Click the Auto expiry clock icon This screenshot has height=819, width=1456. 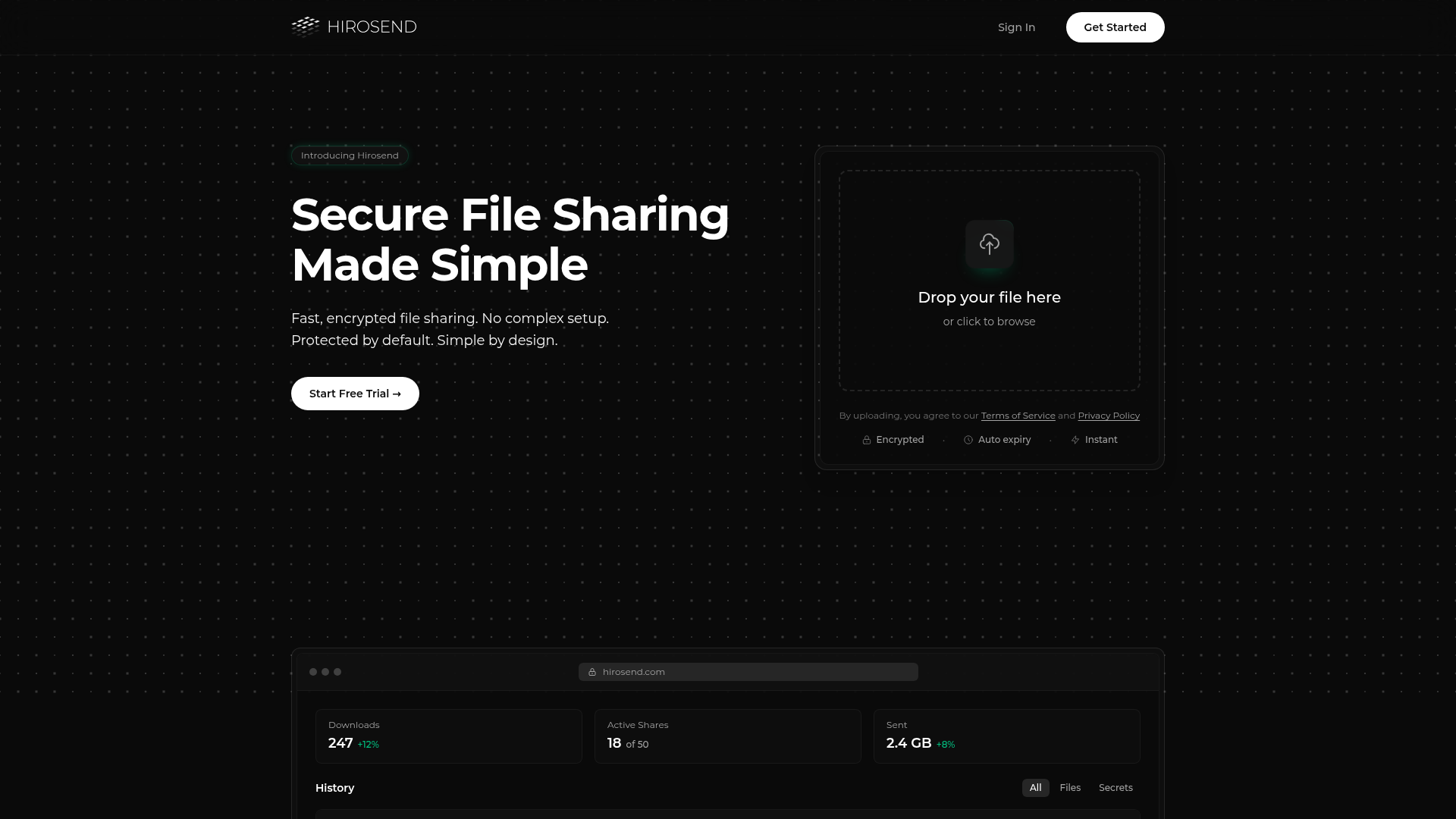click(x=968, y=440)
